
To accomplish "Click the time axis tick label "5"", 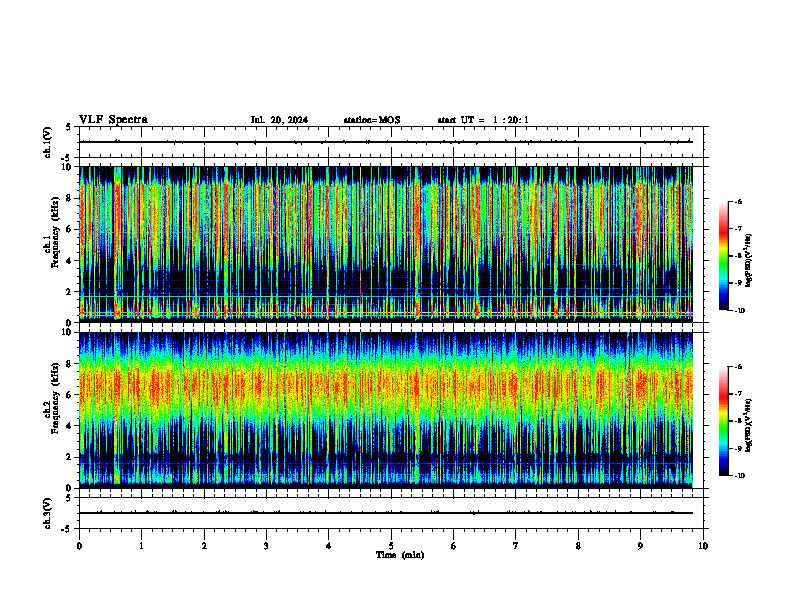I will coord(391,546).
